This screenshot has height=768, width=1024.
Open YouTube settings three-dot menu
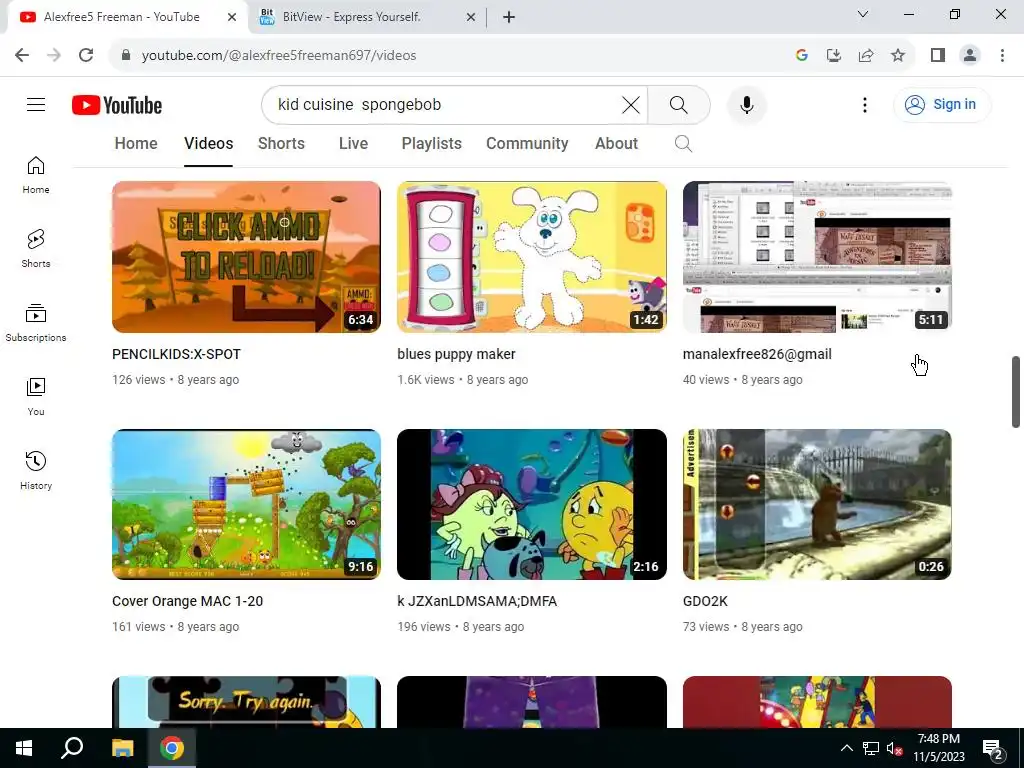(865, 104)
